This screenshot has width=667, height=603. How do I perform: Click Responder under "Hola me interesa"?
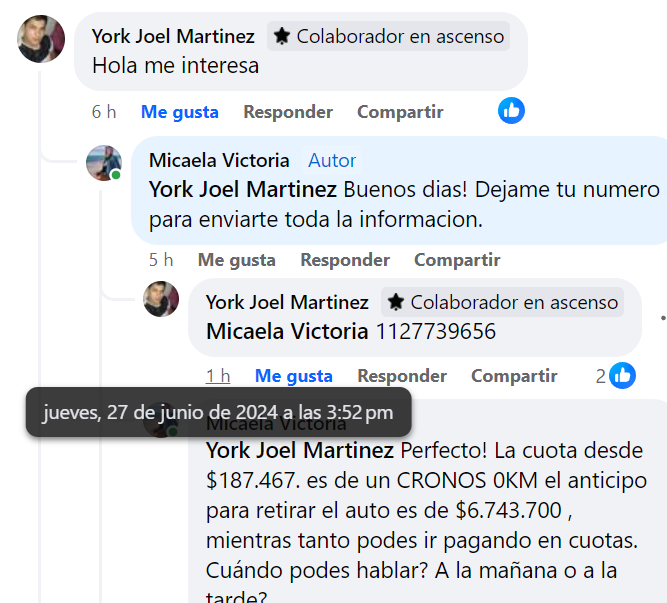click(x=288, y=112)
